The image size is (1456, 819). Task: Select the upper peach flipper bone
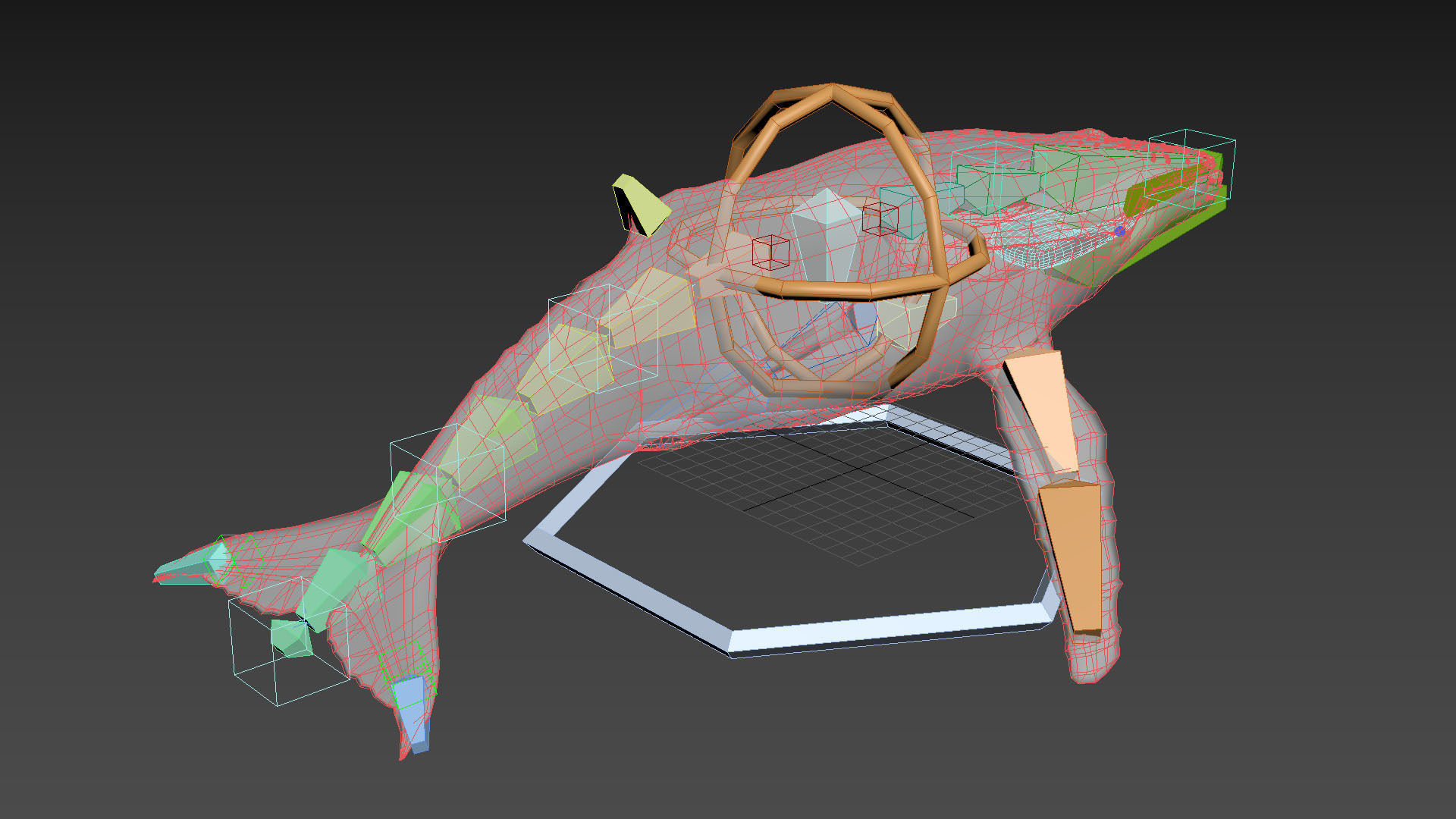(x=1043, y=411)
